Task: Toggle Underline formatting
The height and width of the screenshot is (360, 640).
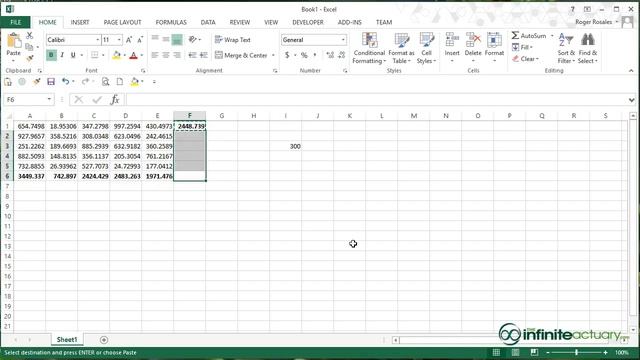Action: (x=73, y=55)
